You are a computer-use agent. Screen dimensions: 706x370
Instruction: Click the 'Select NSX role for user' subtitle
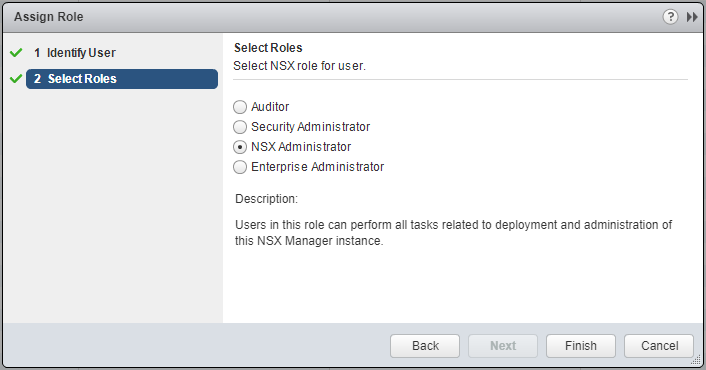click(299, 66)
